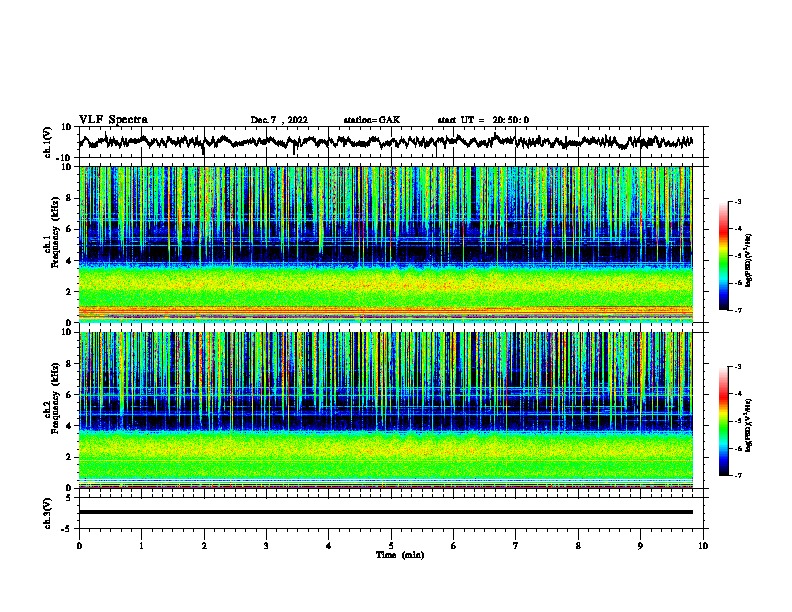
Task: Click the 'VLF Spectra' plot title
Action: coord(113,120)
